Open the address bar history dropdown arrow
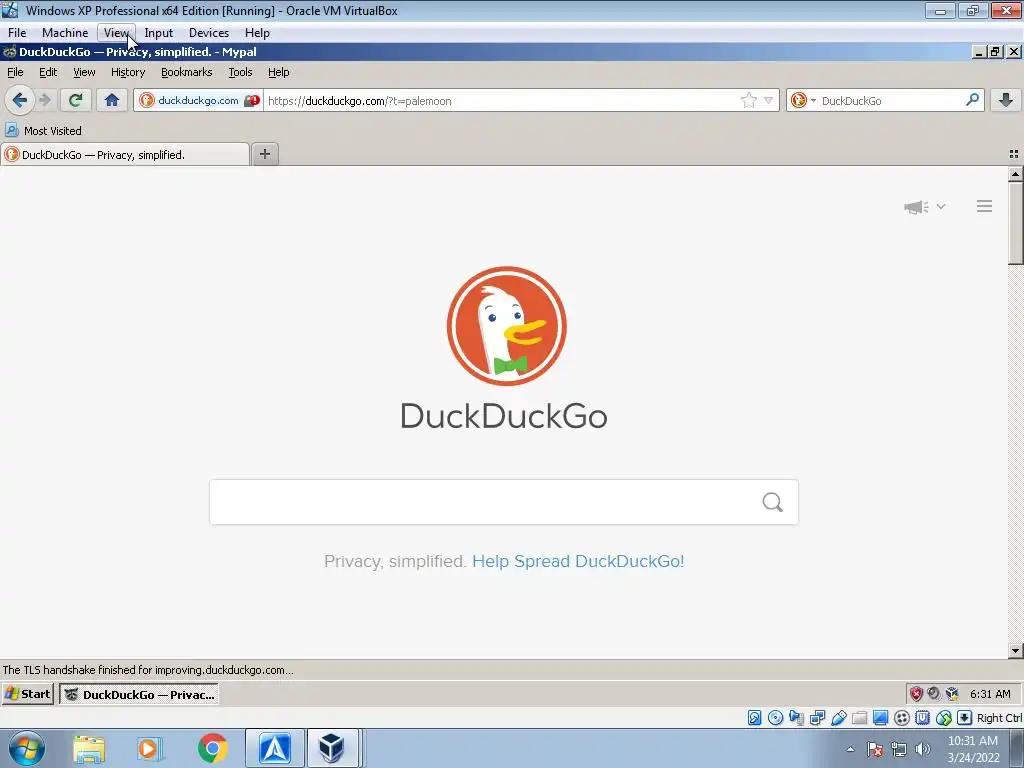 point(769,100)
